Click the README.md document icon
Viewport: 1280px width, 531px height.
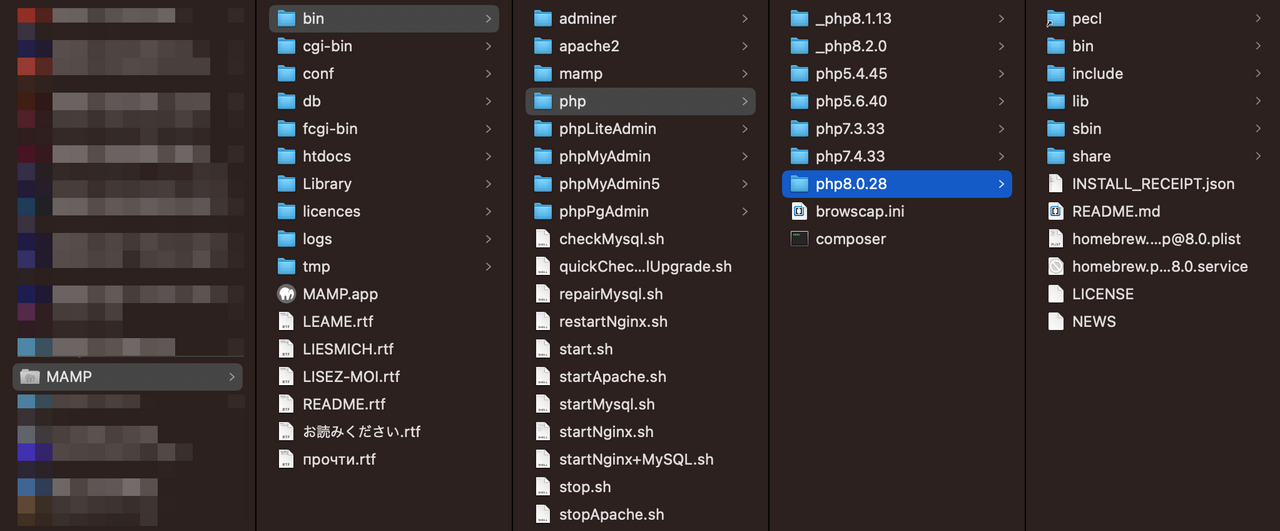coord(1055,211)
